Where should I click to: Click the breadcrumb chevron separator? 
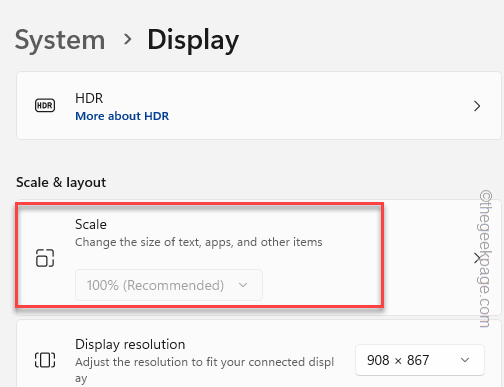coord(127,40)
